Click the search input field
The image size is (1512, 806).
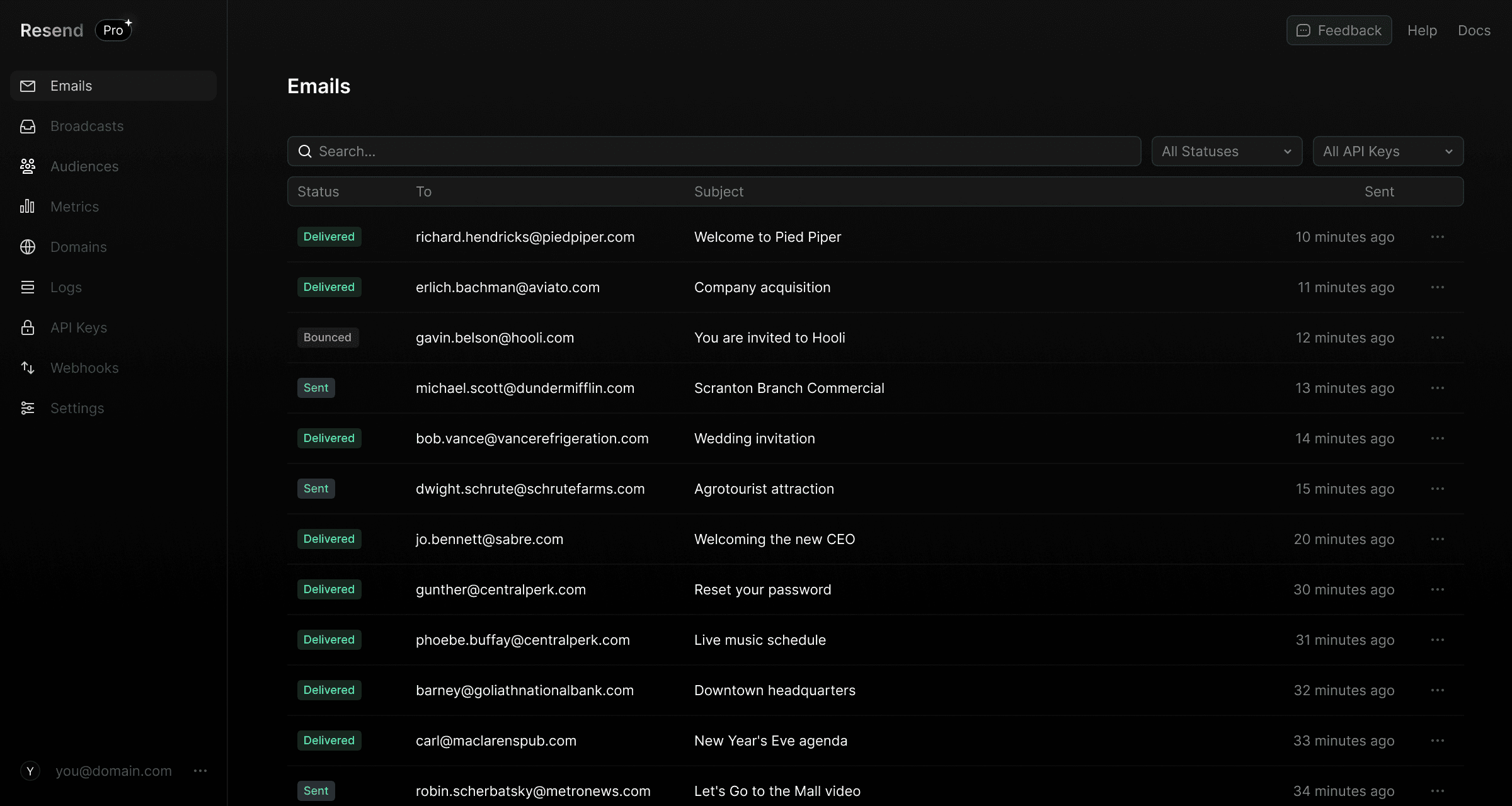click(714, 151)
